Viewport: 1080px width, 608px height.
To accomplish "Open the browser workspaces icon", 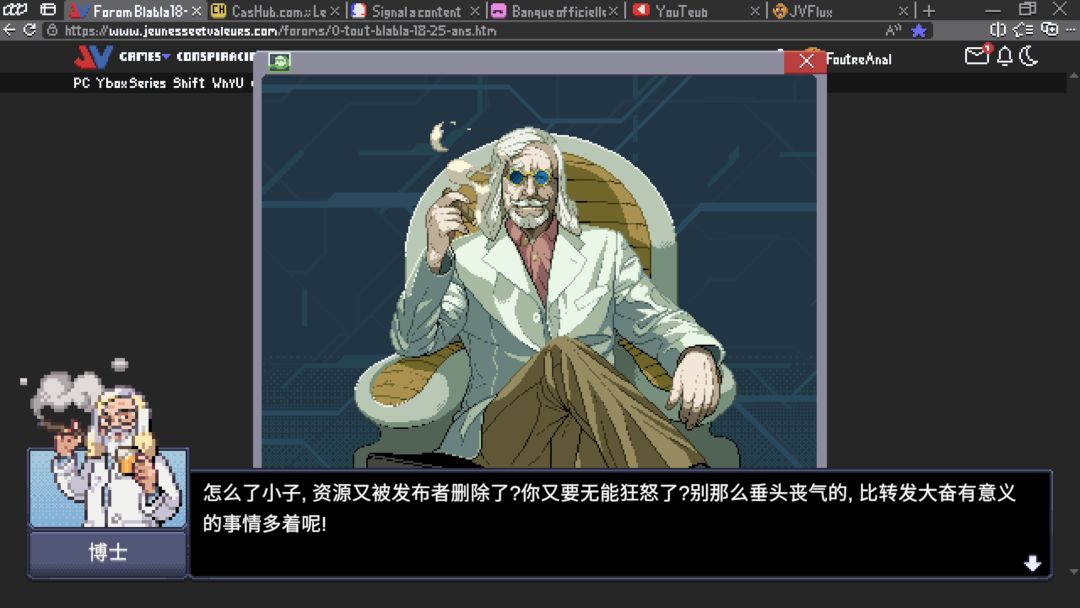I will (x=14, y=10).
